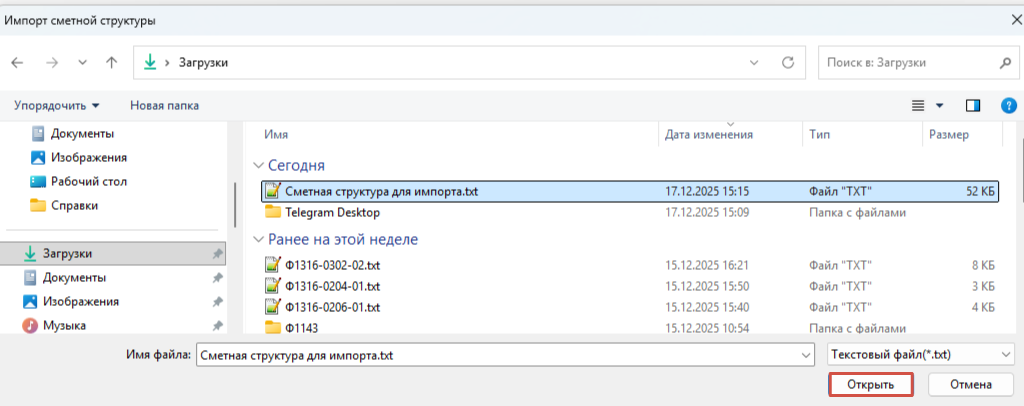This screenshot has height=406, width=1024.
Task: Click Загрузки in the address path
Action: 203,63
